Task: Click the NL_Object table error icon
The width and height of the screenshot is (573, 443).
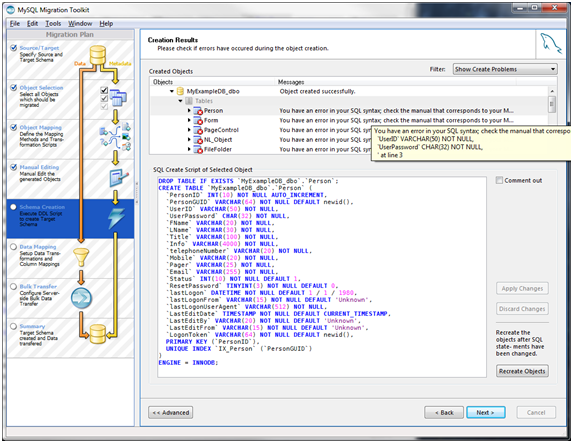Action: (x=198, y=140)
